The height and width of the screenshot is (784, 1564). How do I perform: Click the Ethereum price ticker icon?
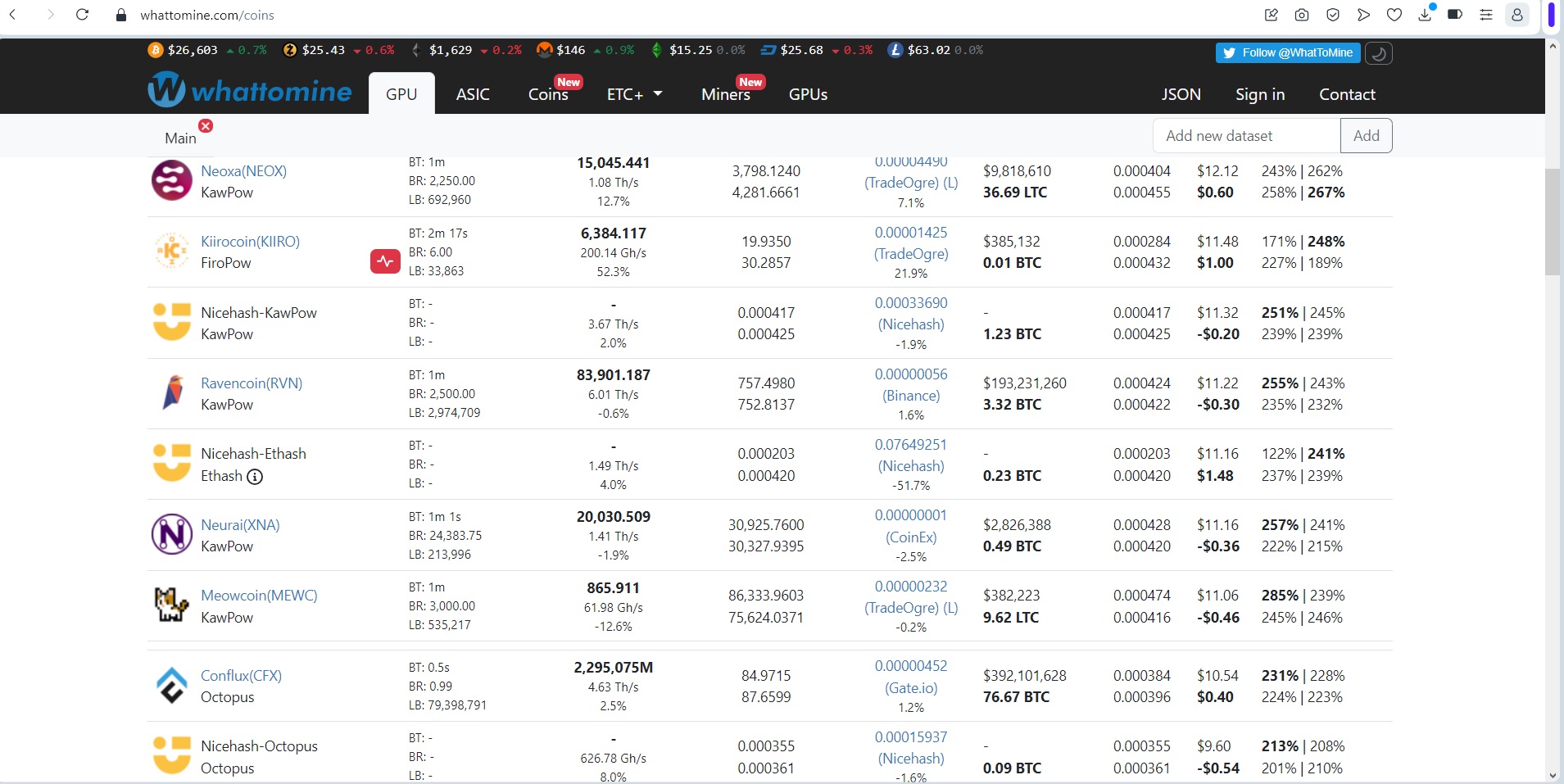pyautogui.click(x=416, y=50)
